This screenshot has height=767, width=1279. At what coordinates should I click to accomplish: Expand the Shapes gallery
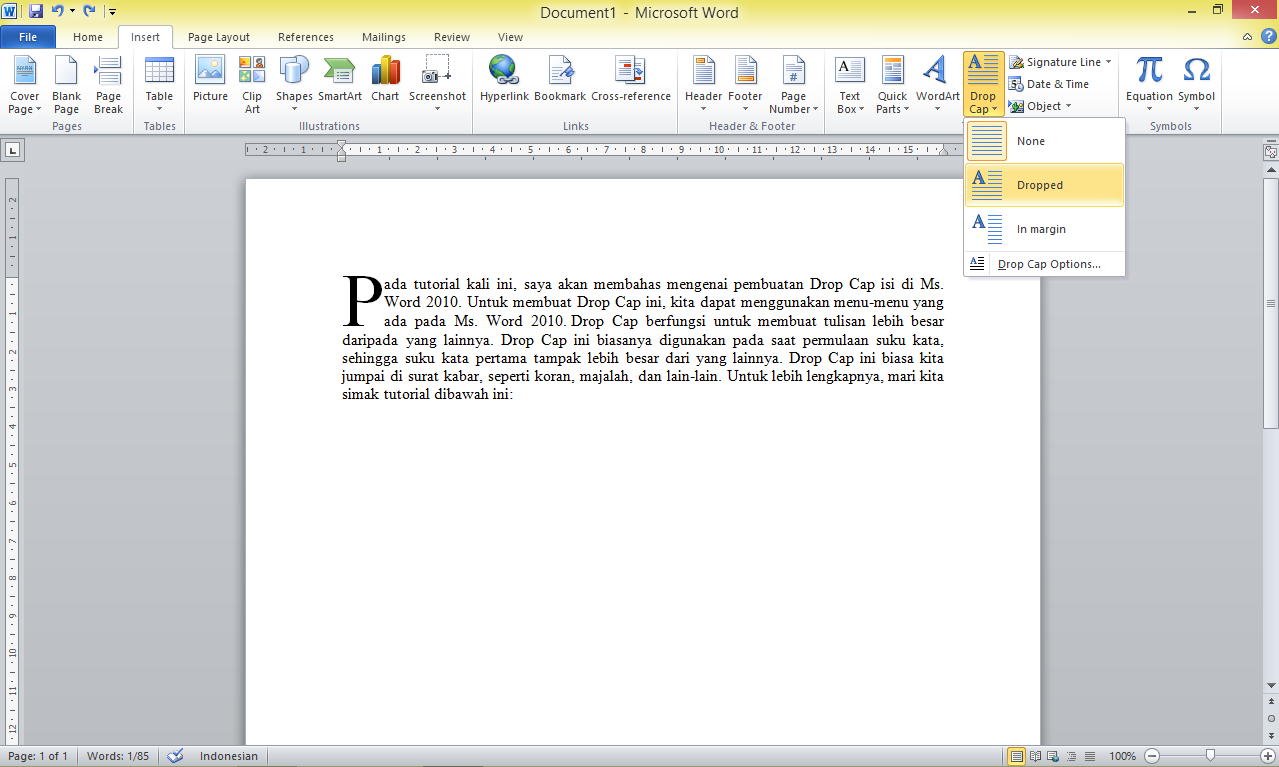click(294, 85)
